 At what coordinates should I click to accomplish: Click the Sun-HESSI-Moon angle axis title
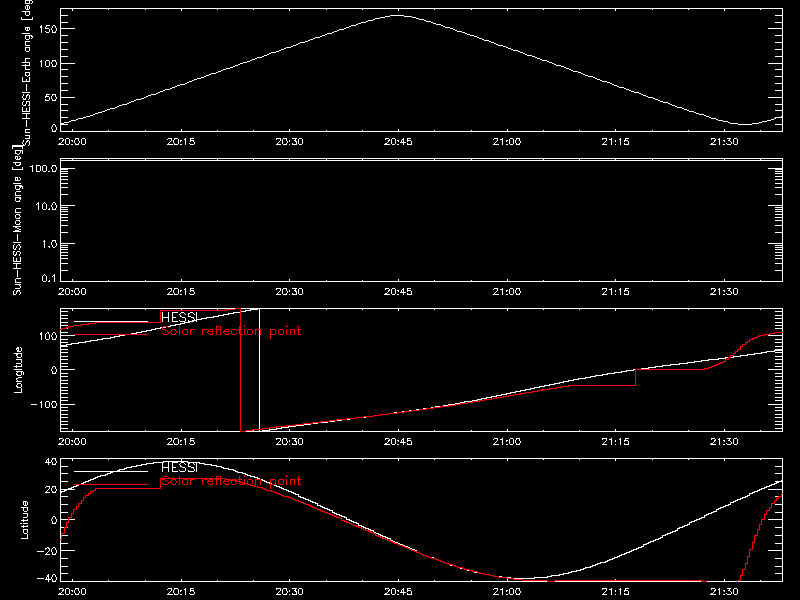click(x=17, y=221)
